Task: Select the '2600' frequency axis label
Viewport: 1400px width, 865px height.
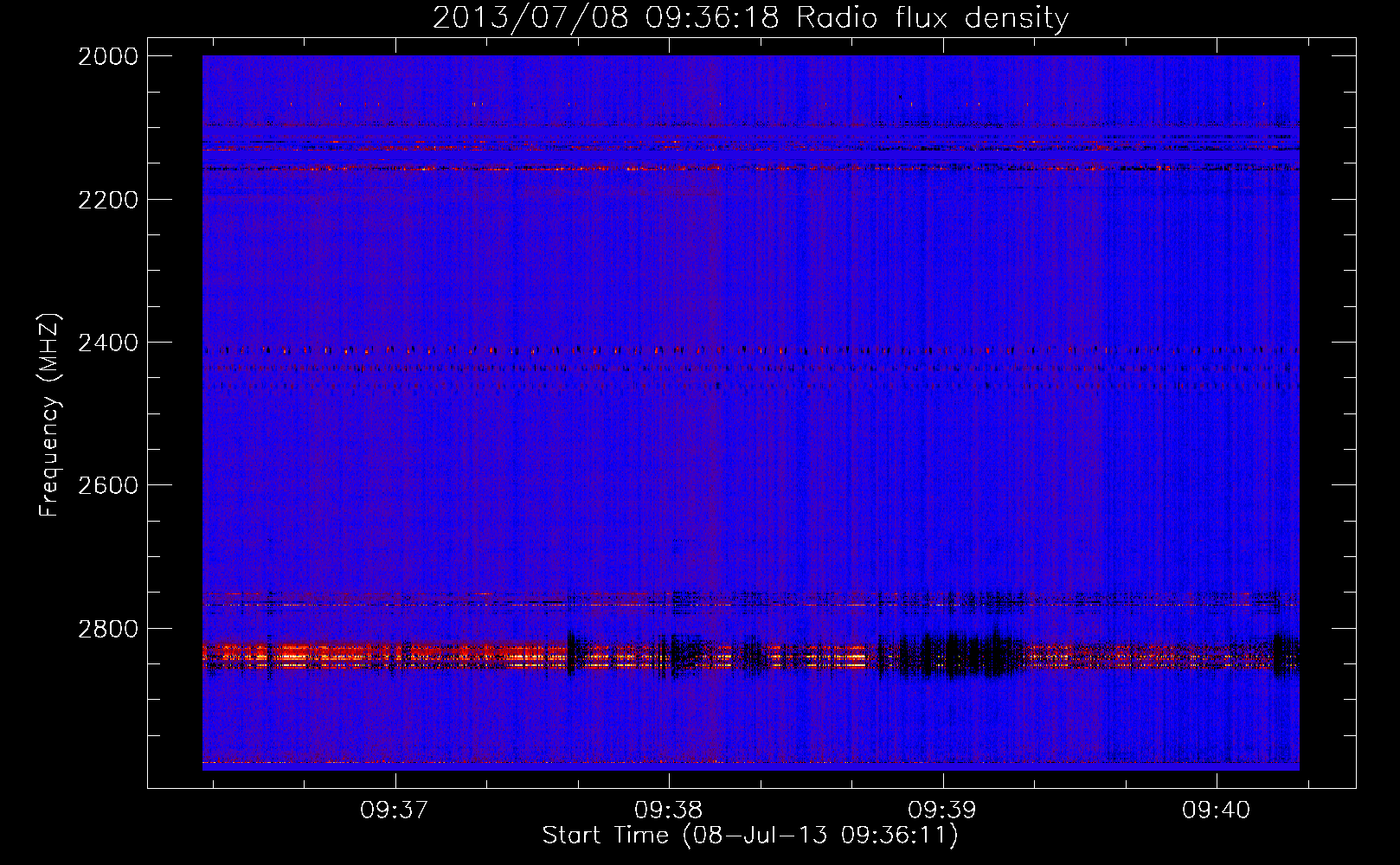Action: pyautogui.click(x=108, y=485)
